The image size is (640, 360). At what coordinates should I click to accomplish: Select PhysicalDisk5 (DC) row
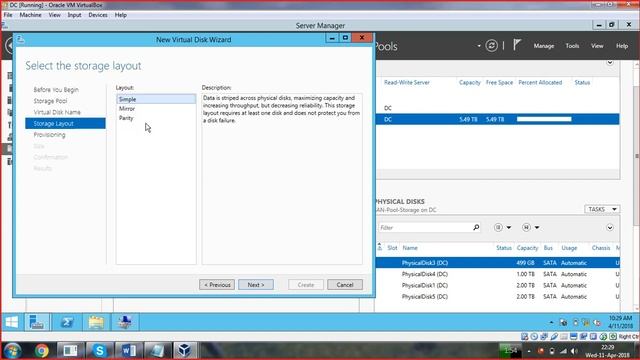pyautogui.click(x=497, y=297)
